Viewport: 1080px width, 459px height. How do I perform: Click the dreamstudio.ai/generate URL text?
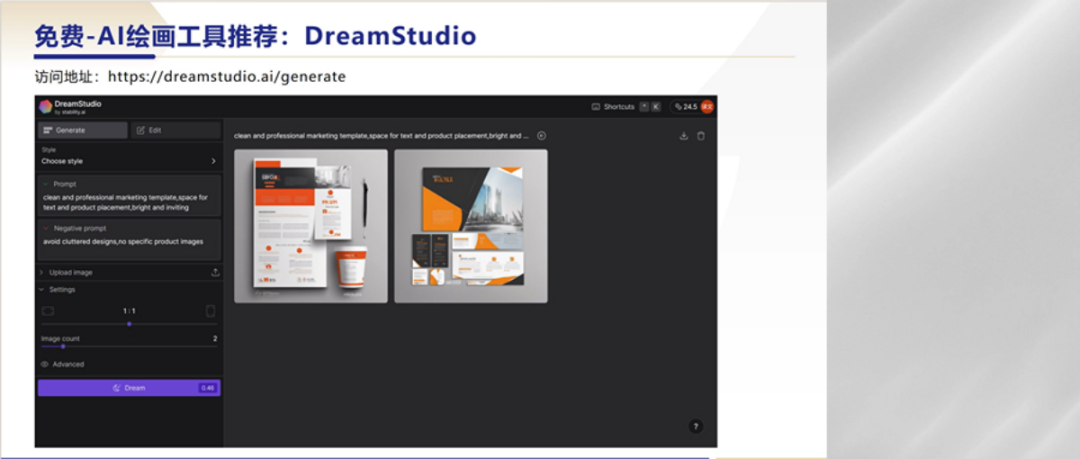pyautogui.click(x=227, y=76)
